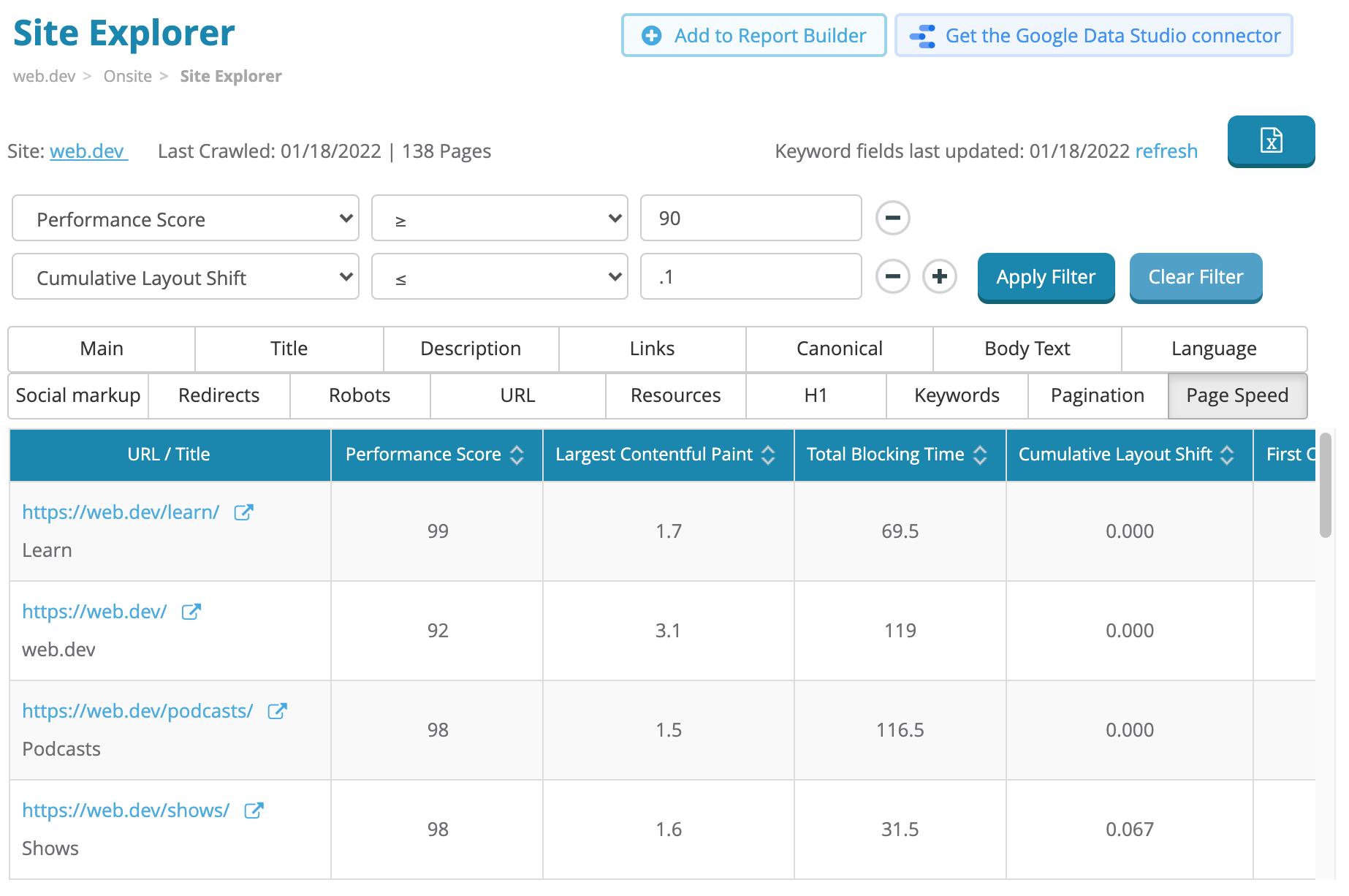Open web.dev/podcasts/ external link icon
This screenshot has height=896, width=1349.
pyautogui.click(x=277, y=711)
